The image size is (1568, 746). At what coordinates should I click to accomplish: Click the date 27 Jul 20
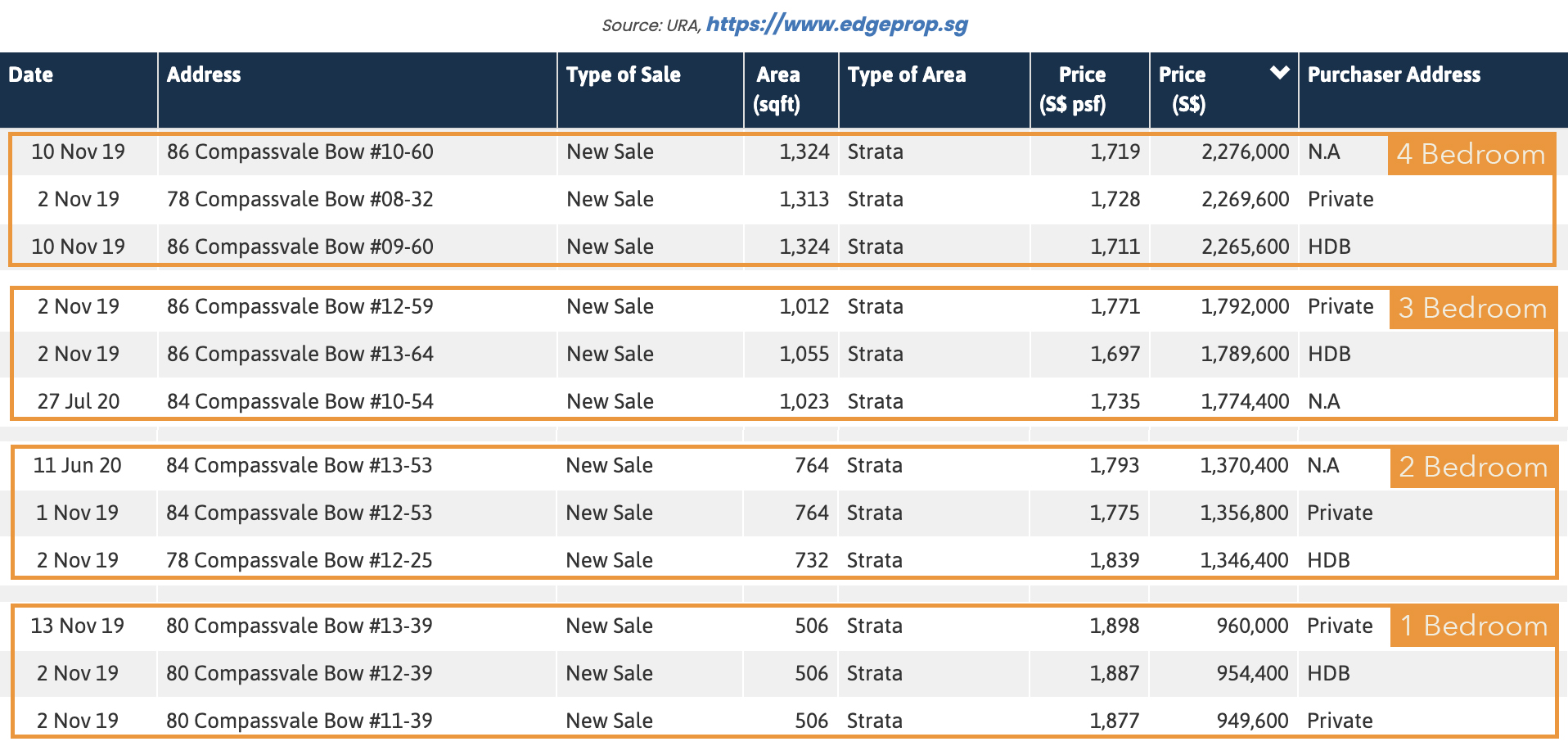[79, 401]
